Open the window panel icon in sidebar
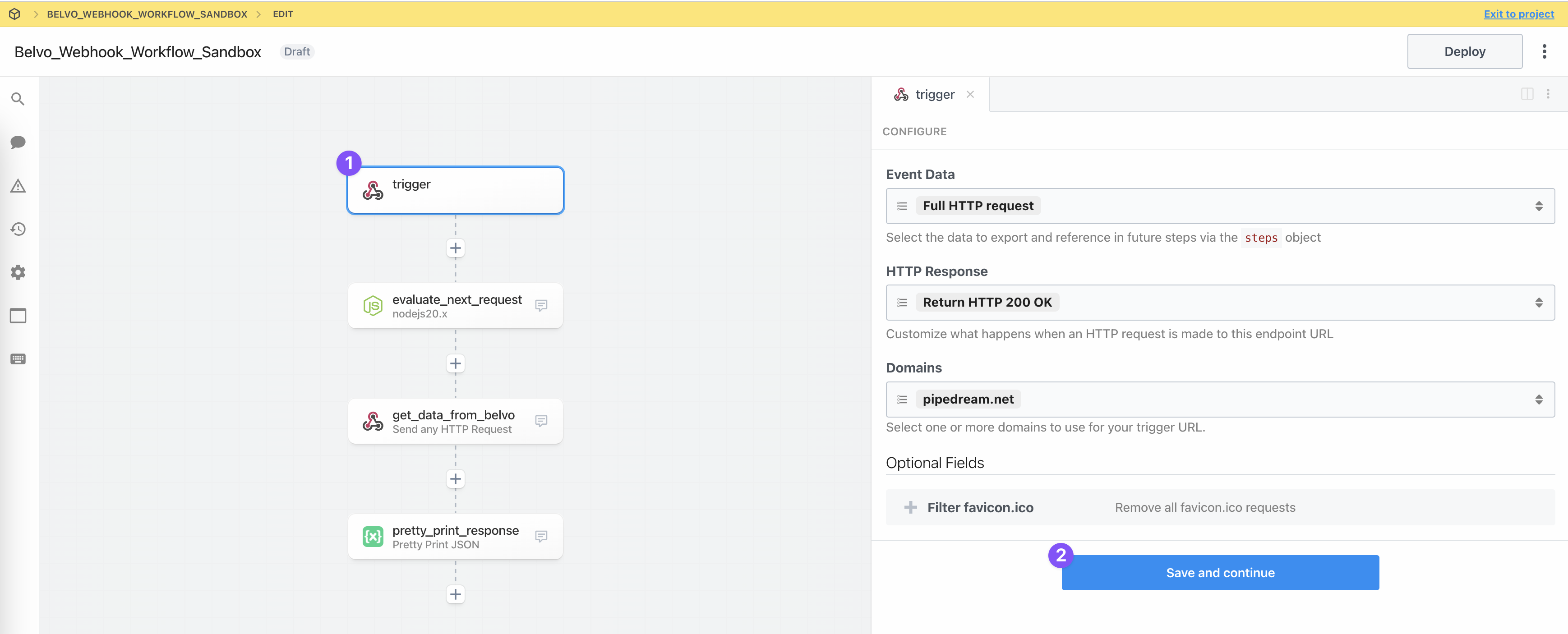The image size is (1568, 634). (x=18, y=316)
